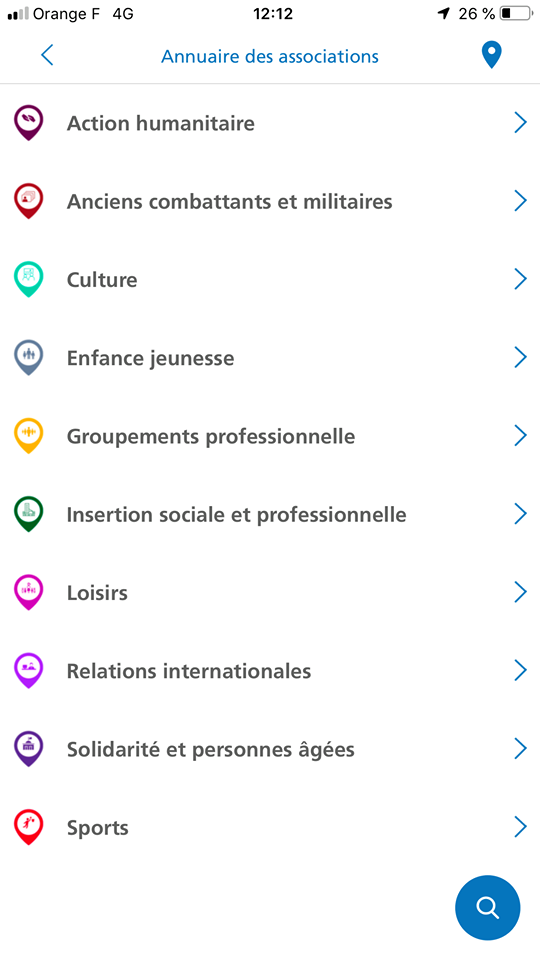Expand chevron for Anciens combattants et militaires
The height and width of the screenshot is (960, 540).
520,201
